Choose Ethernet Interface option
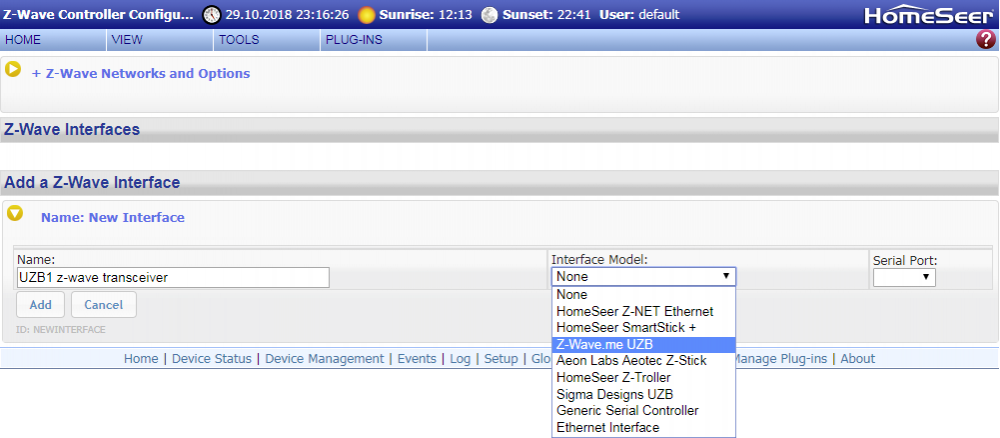The width and height of the screenshot is (1000, 438). pos(643,427)
